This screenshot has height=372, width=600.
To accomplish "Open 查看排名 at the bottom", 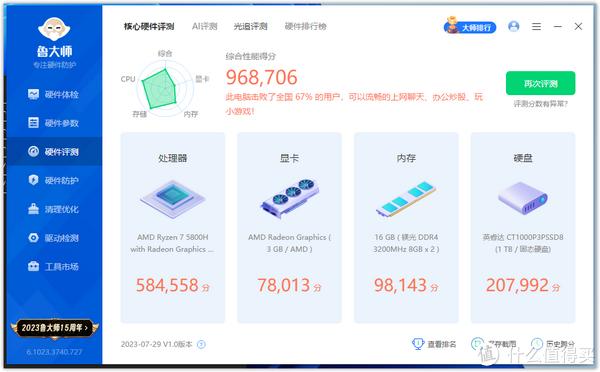I will click(x=434, y=344).
